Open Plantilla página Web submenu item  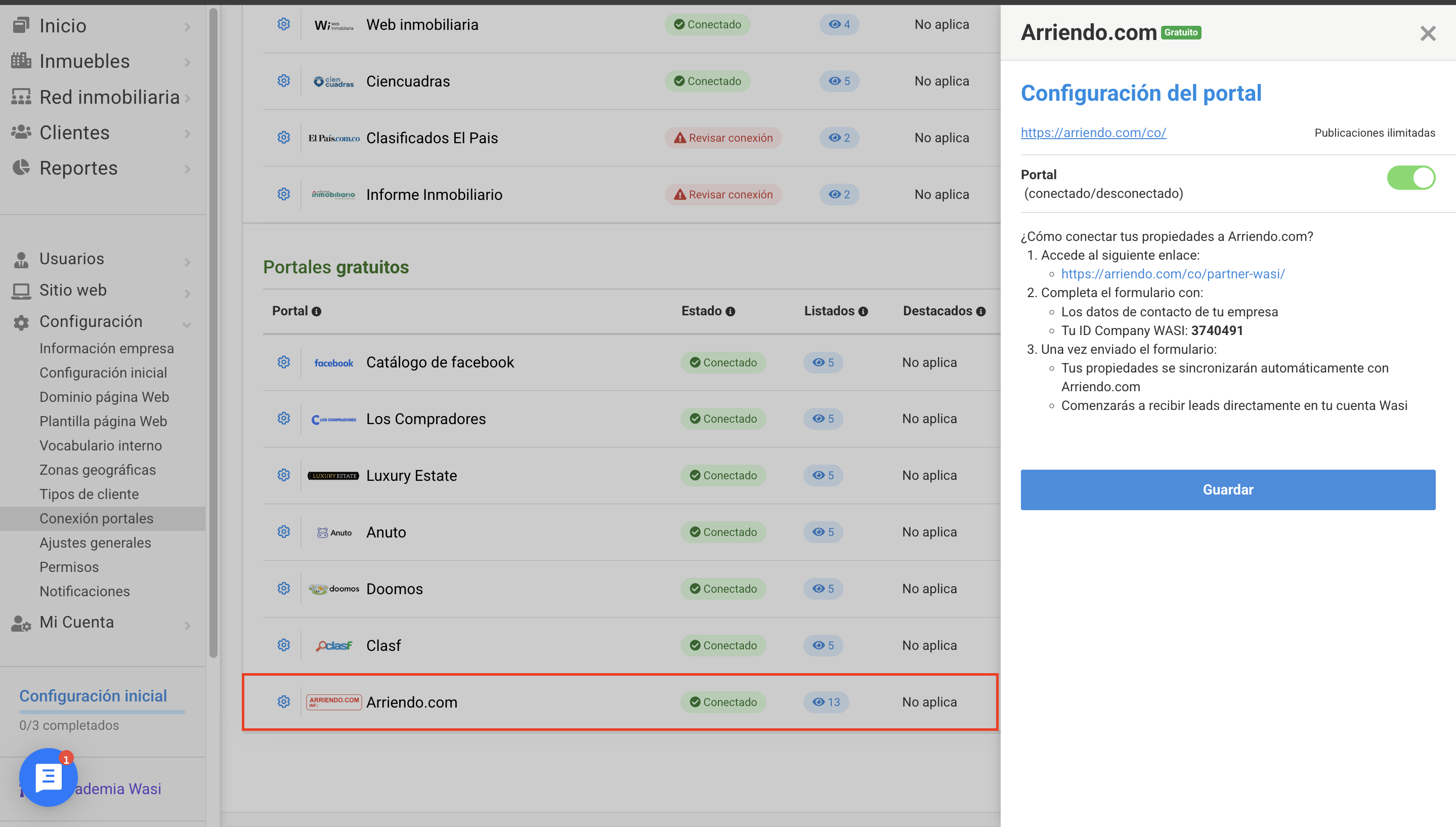(x=103, y=422)
